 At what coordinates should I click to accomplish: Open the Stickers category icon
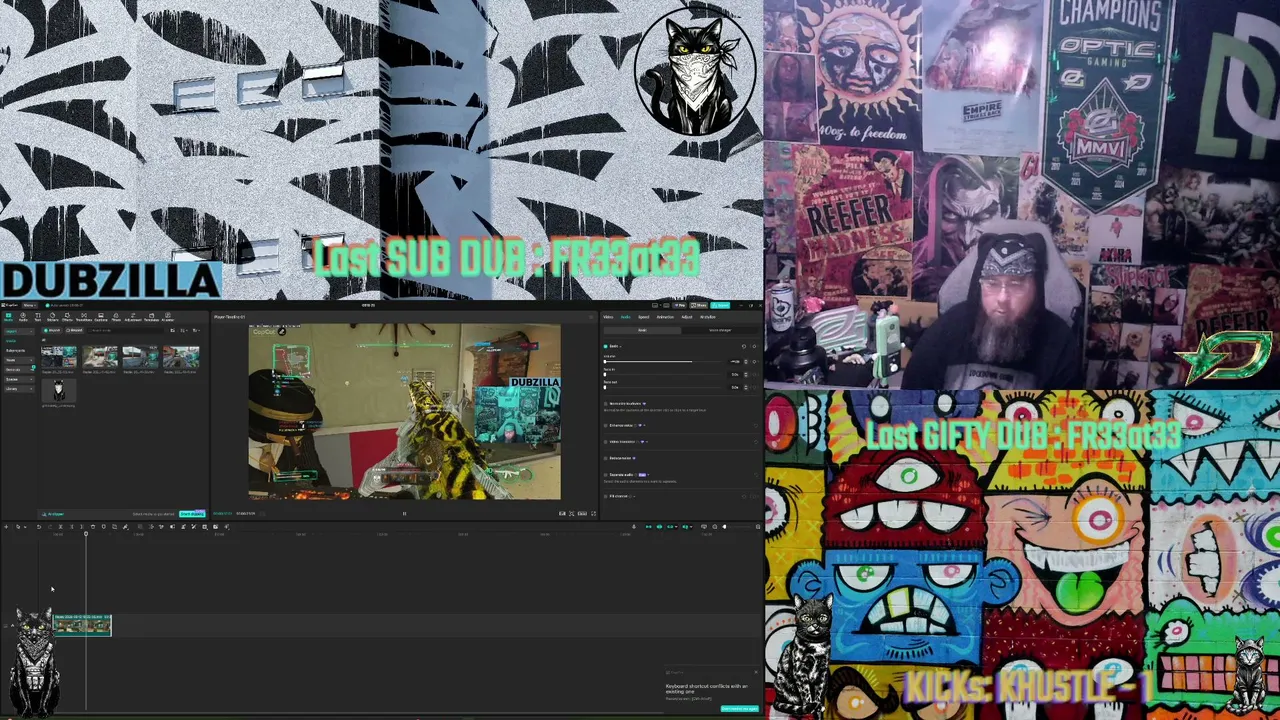click(x=53, y=318)
